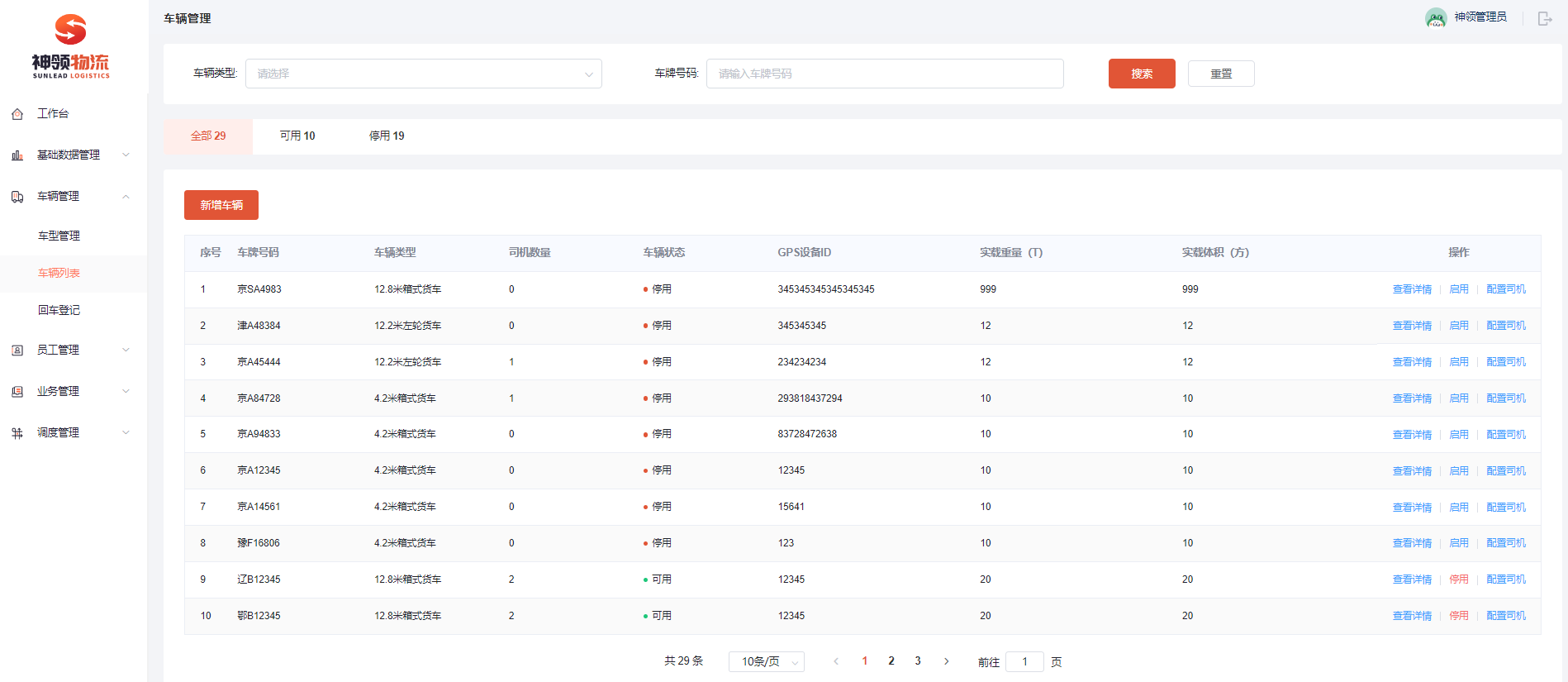Click the 业务管理 sidebar icon
Viewport: 1568px width, 682px height.
coord(17,392)
